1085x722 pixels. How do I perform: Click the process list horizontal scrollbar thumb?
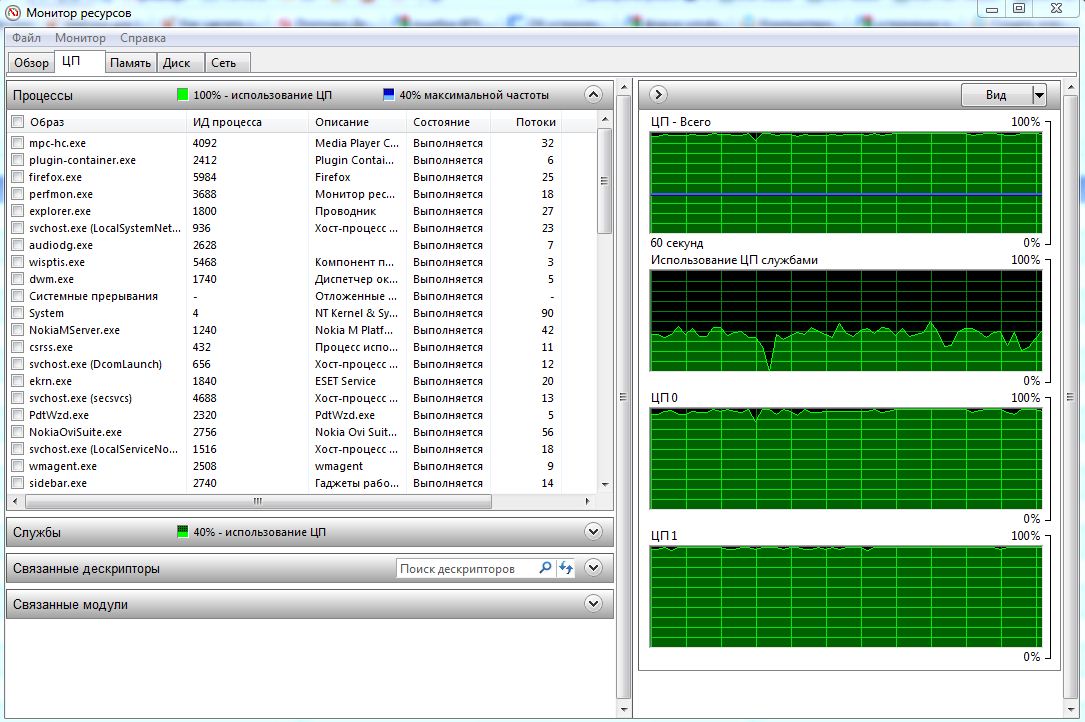(257, 501)
